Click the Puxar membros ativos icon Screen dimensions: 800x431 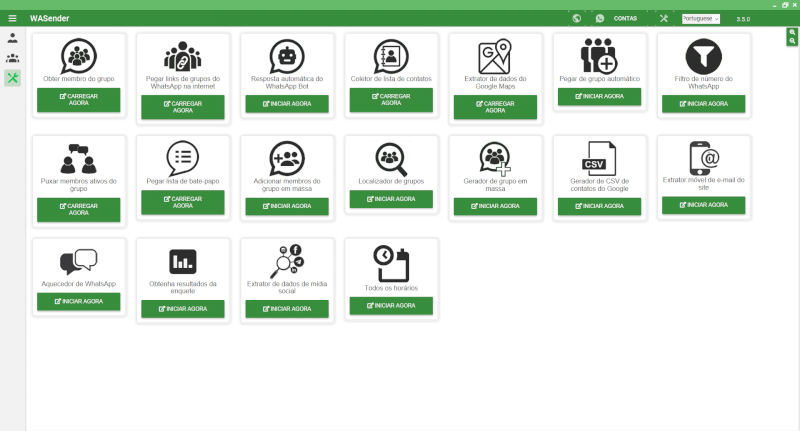[x=79, y=159]
